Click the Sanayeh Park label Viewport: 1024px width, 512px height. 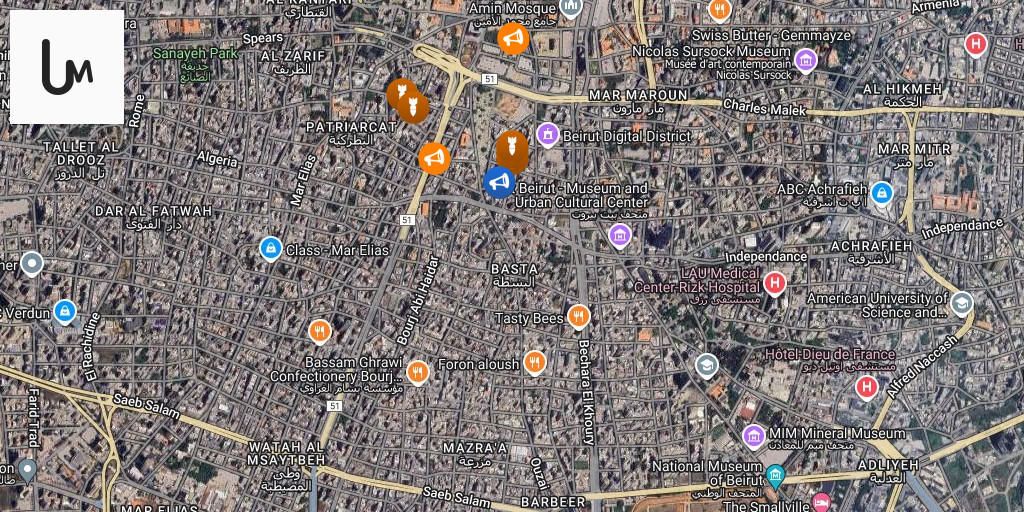tap(195, 53)
